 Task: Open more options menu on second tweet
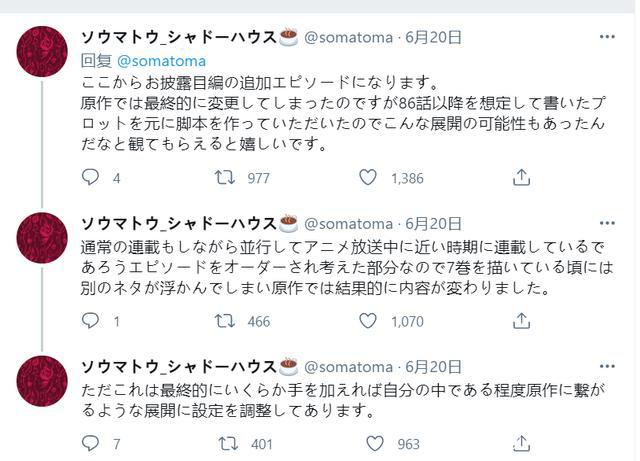(607, 223)
